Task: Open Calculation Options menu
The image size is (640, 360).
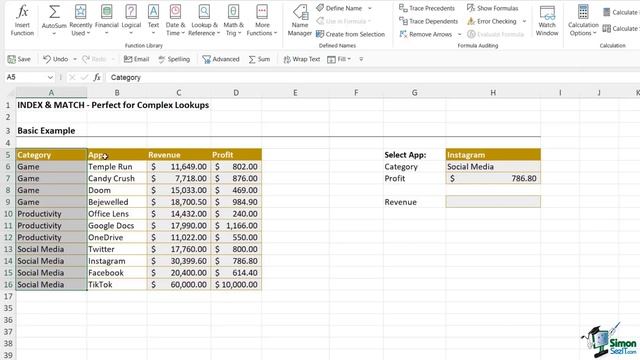Action: (583, 20)
